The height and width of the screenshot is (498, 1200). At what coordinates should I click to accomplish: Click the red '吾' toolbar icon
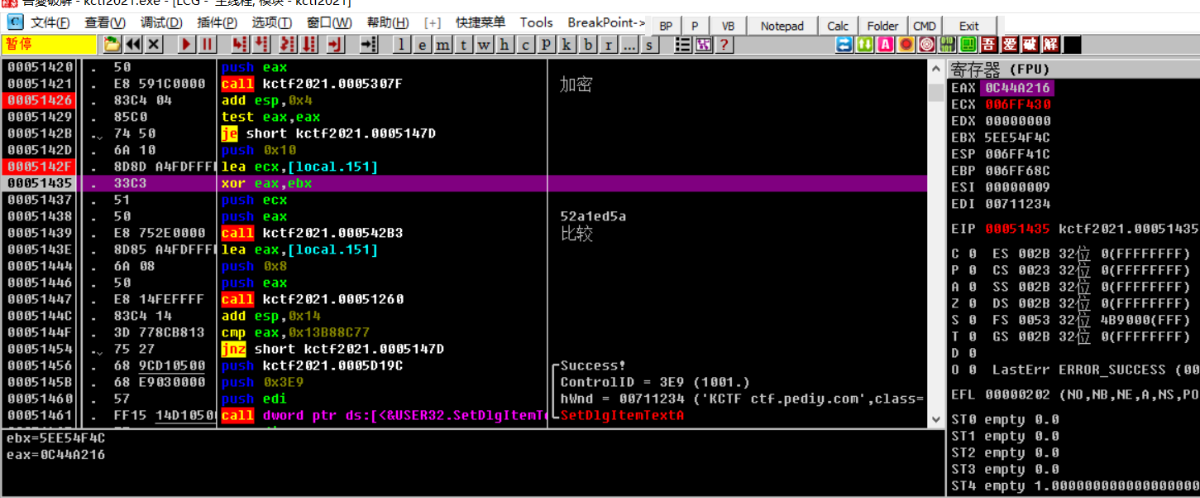point(988,44)
